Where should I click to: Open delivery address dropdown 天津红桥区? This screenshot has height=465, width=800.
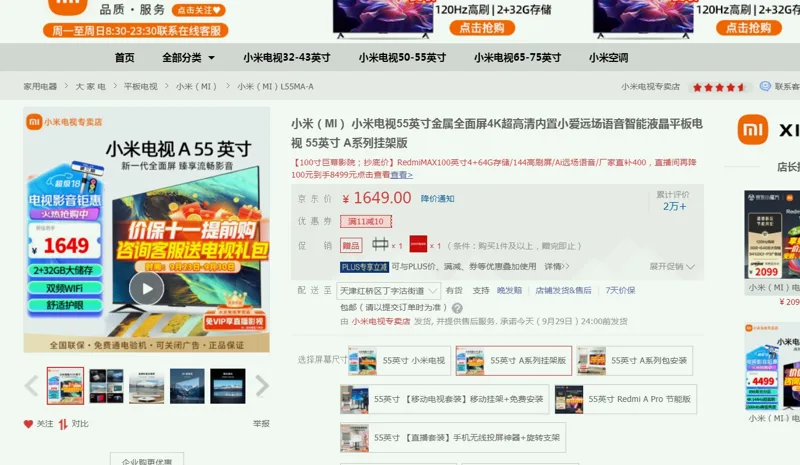pos(388,290)
